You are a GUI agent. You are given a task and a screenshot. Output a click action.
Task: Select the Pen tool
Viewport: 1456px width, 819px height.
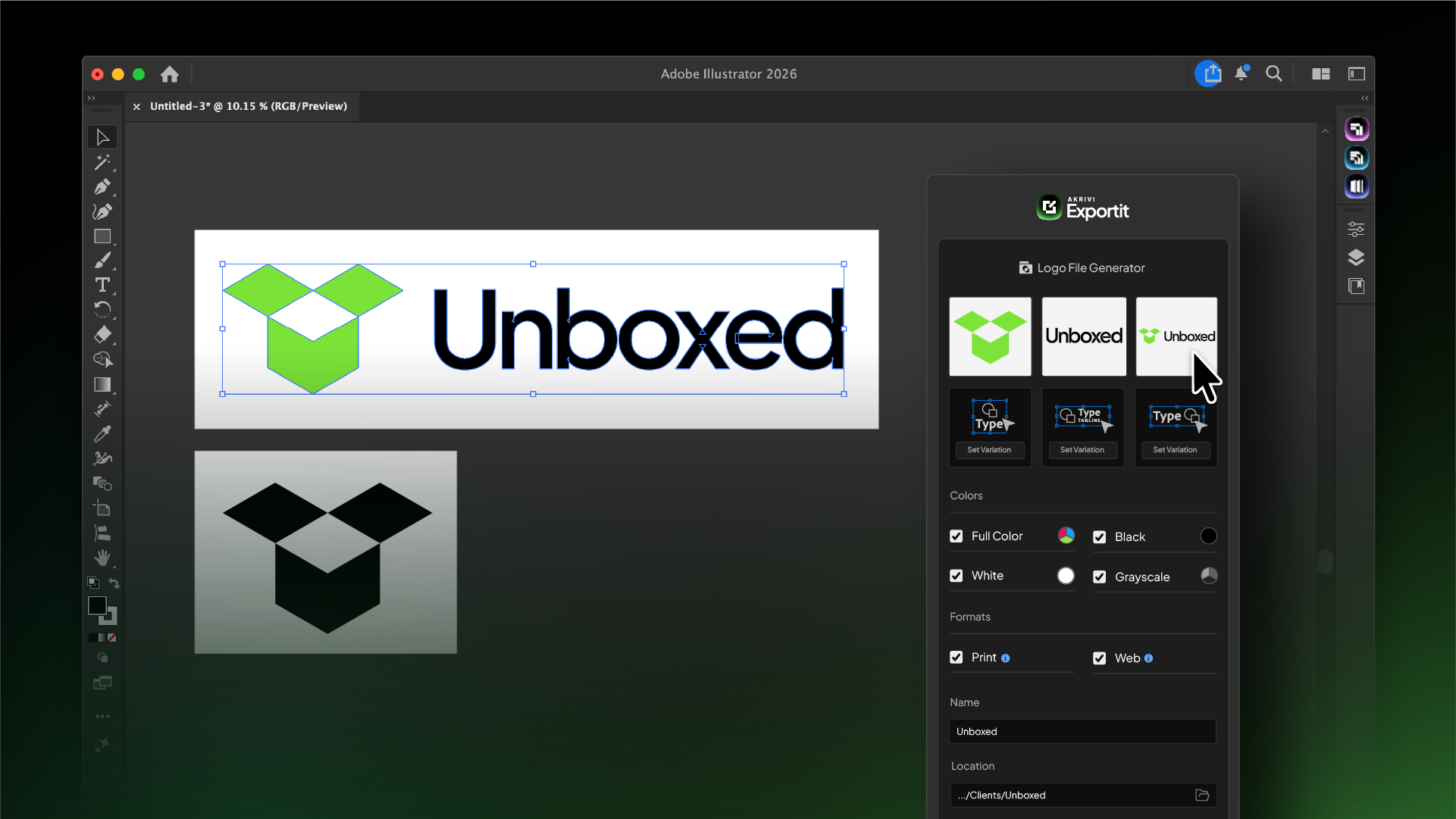pos(102,186)
